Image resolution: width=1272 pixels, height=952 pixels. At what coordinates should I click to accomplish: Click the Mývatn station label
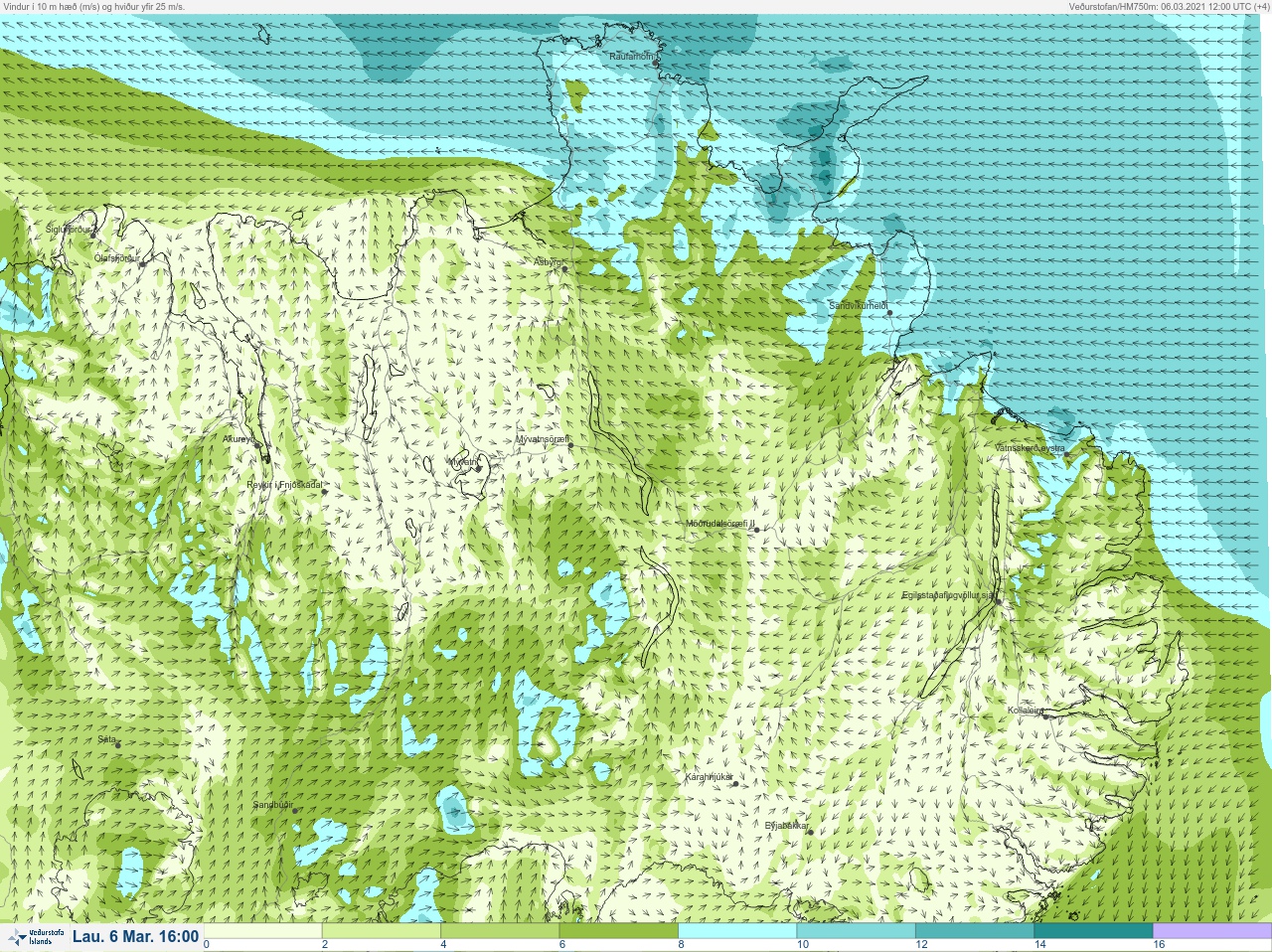[x=463, y=462]
